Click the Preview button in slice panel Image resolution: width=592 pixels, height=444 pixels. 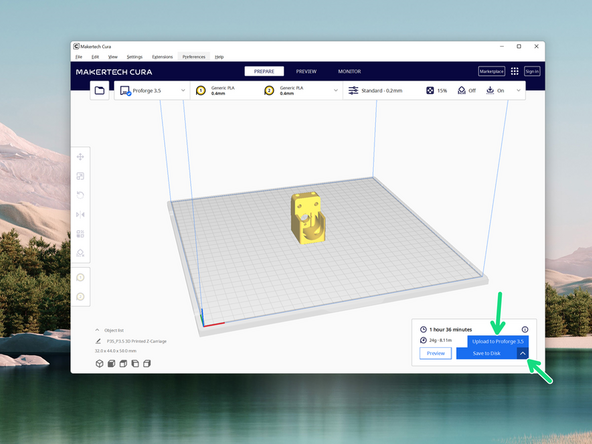click(436, 353)
